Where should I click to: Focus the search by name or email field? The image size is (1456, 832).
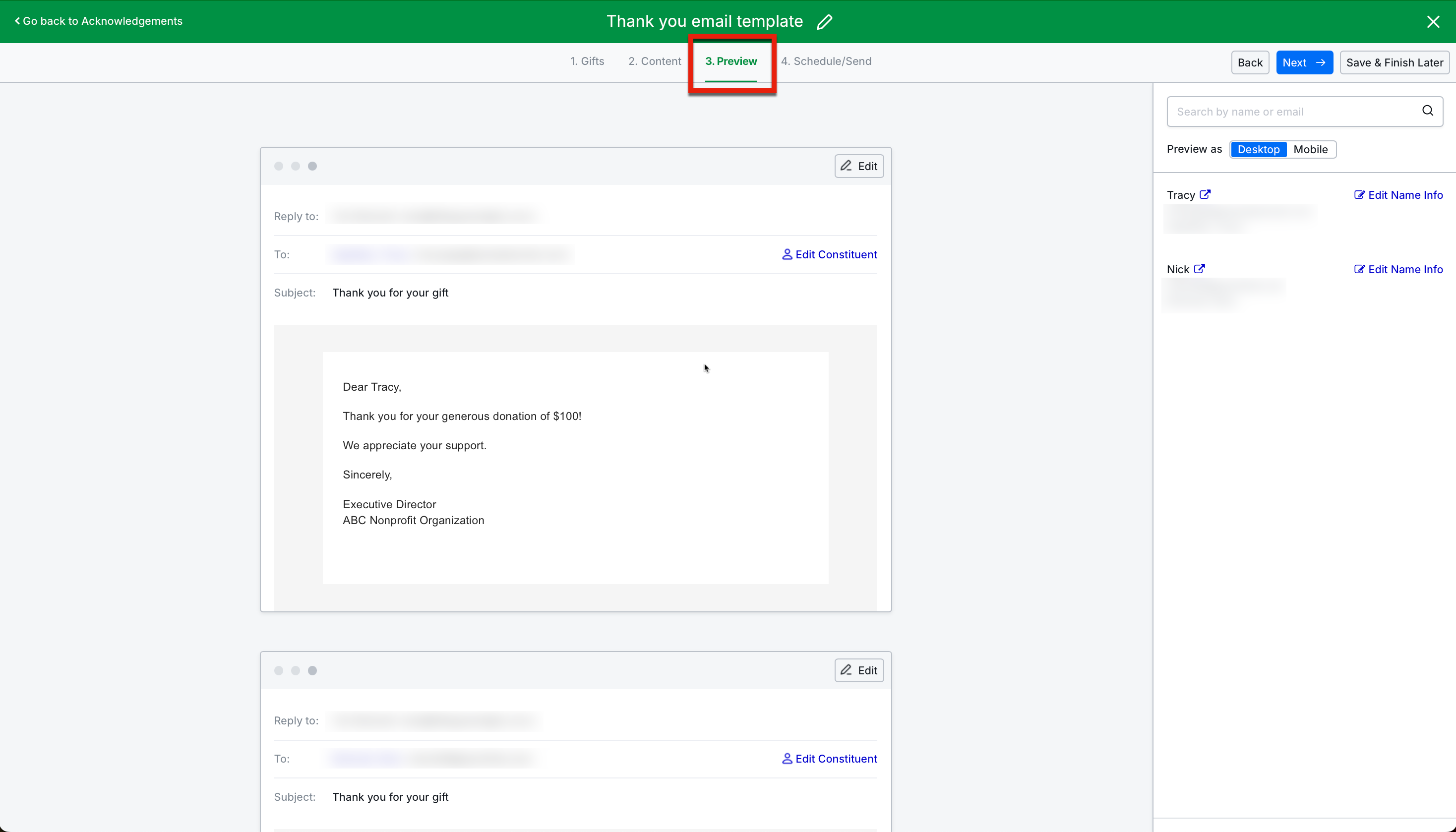[1291, 112]
